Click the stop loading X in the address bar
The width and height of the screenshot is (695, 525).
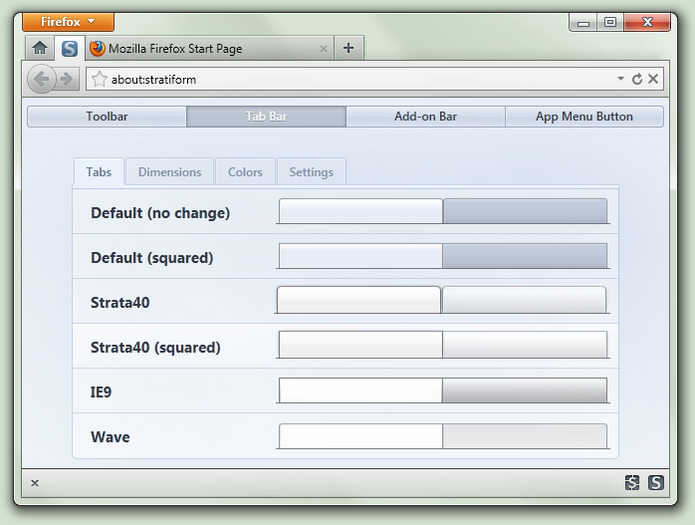click(653, 79)
